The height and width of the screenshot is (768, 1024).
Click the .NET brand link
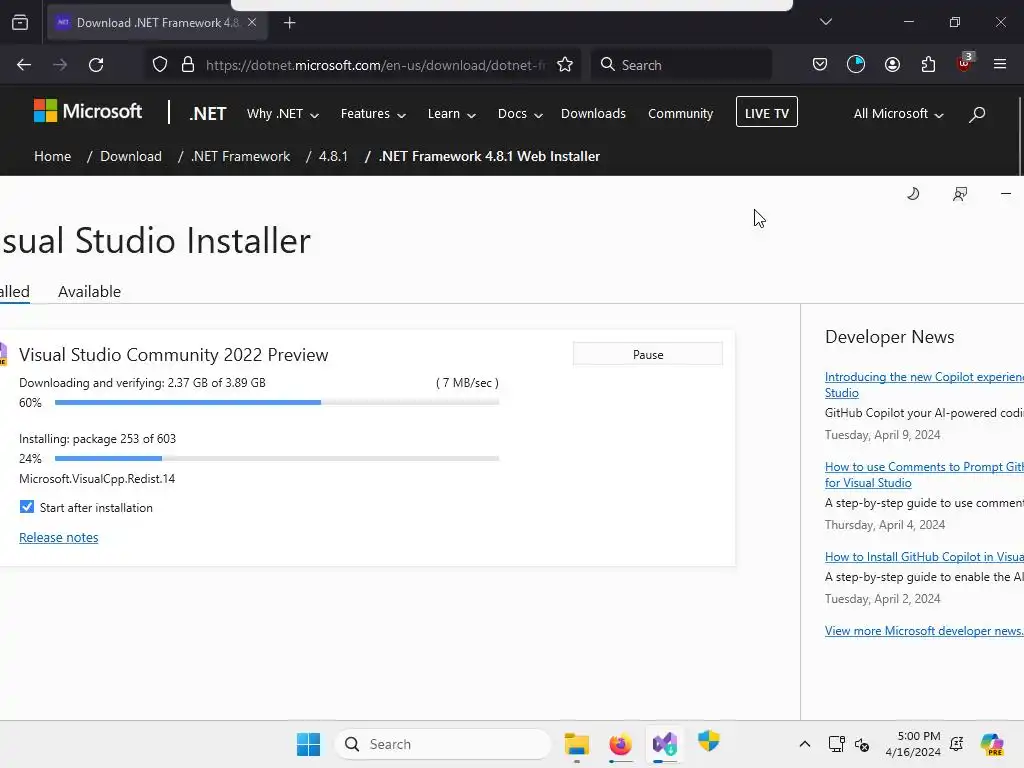208,114
